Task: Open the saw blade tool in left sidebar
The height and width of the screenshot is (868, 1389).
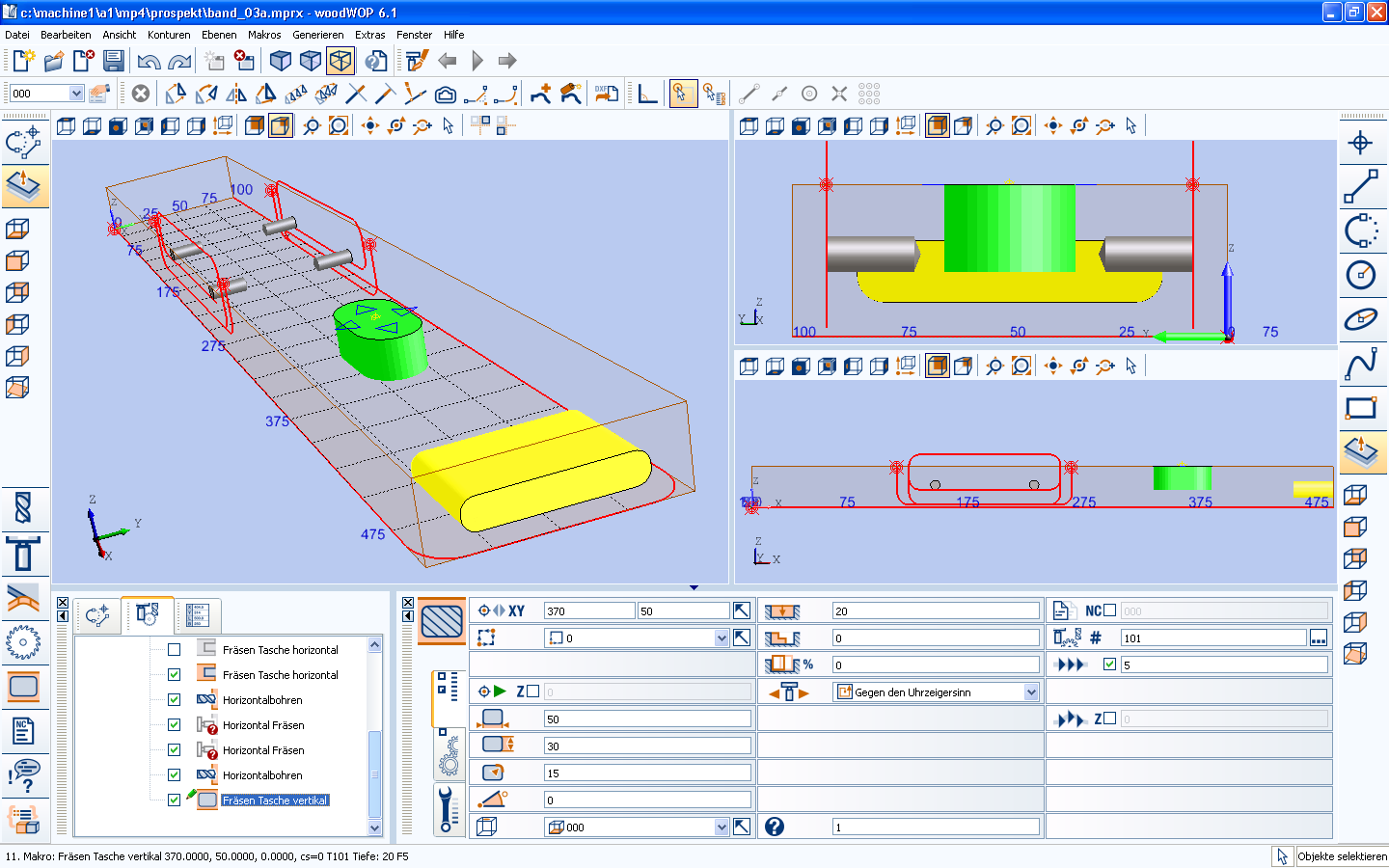Action: tap(23, 642)
